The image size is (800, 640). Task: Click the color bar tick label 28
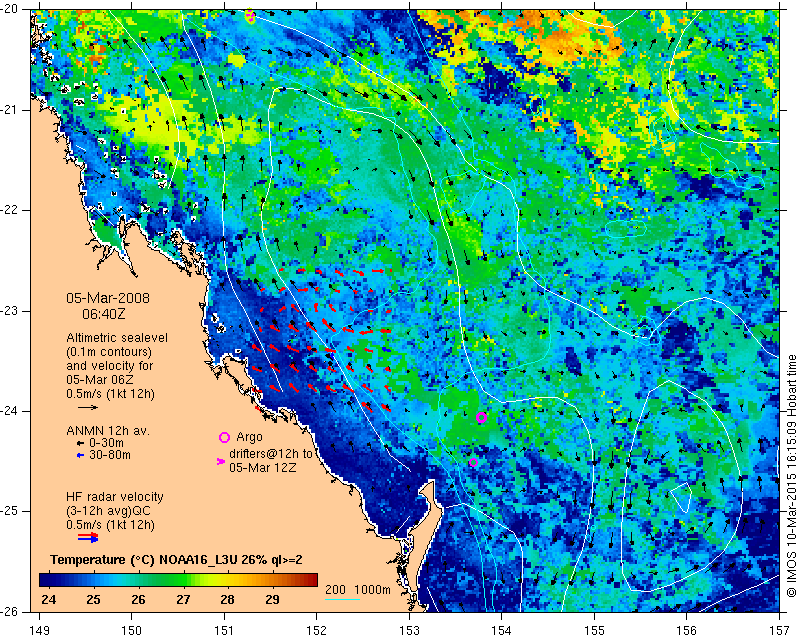click(228, 600)
